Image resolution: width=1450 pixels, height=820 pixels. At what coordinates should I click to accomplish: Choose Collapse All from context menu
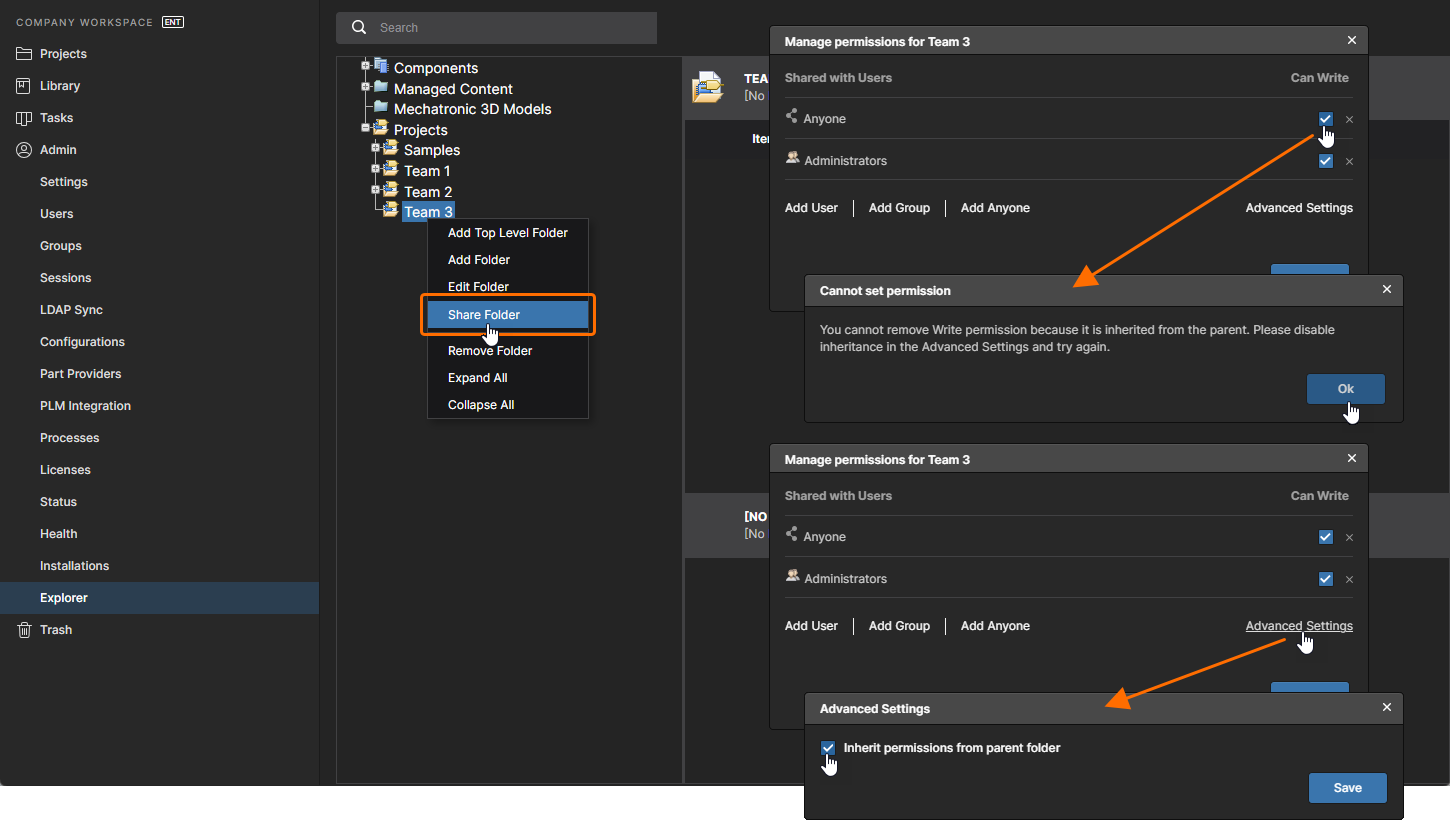(508, 405)
